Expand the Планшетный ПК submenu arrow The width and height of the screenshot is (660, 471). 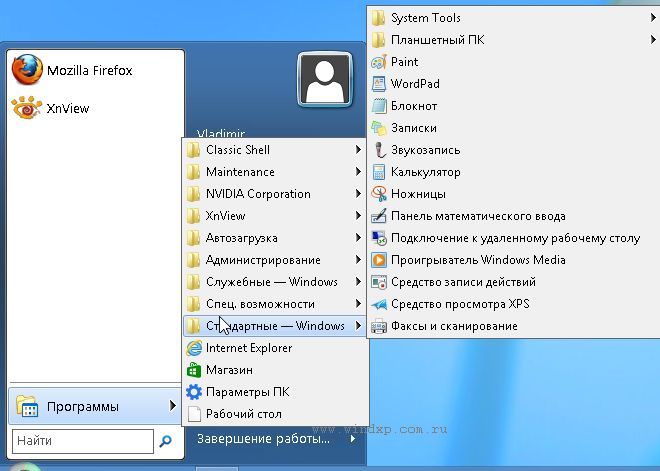pos(653,39)
